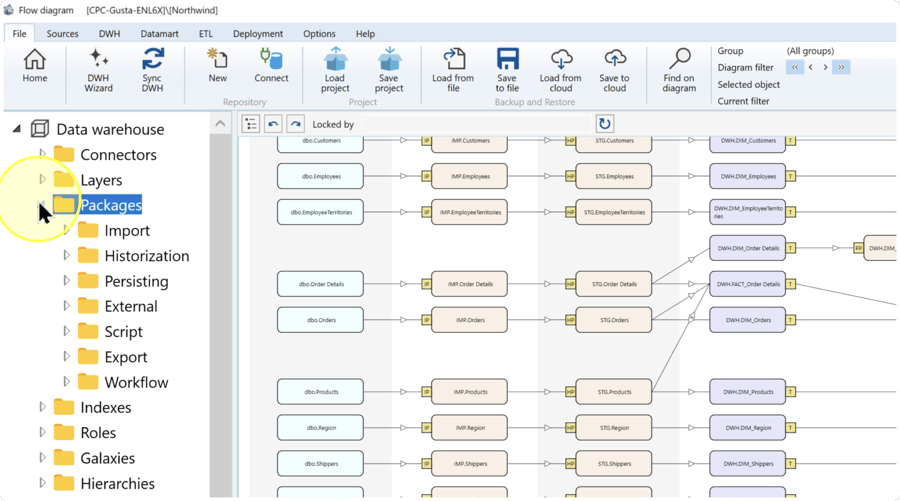Click the T marker on DWH.FACT_Order Details

(791, 284)
